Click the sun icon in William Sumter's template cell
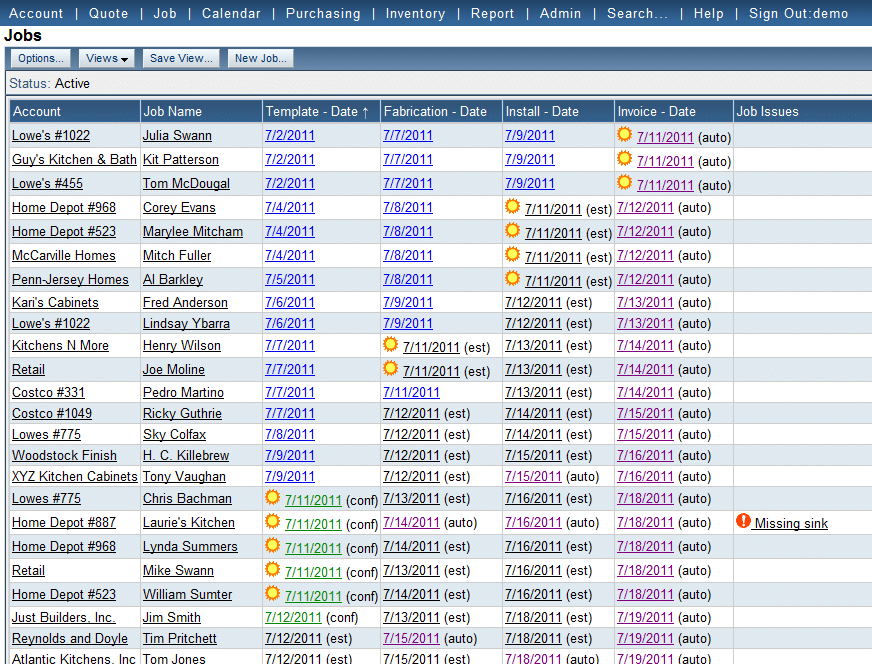This screenshot has height=664, width=872. pyautogui.click(x=272, y=593)
